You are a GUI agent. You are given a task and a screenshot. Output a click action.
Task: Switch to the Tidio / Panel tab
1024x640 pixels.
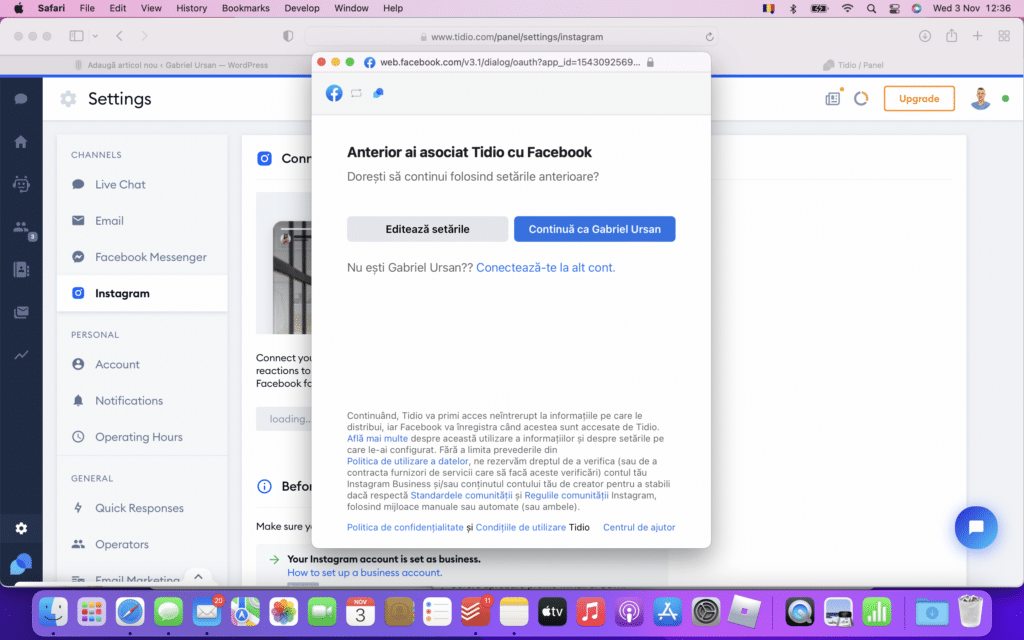(x=853, y=65)
